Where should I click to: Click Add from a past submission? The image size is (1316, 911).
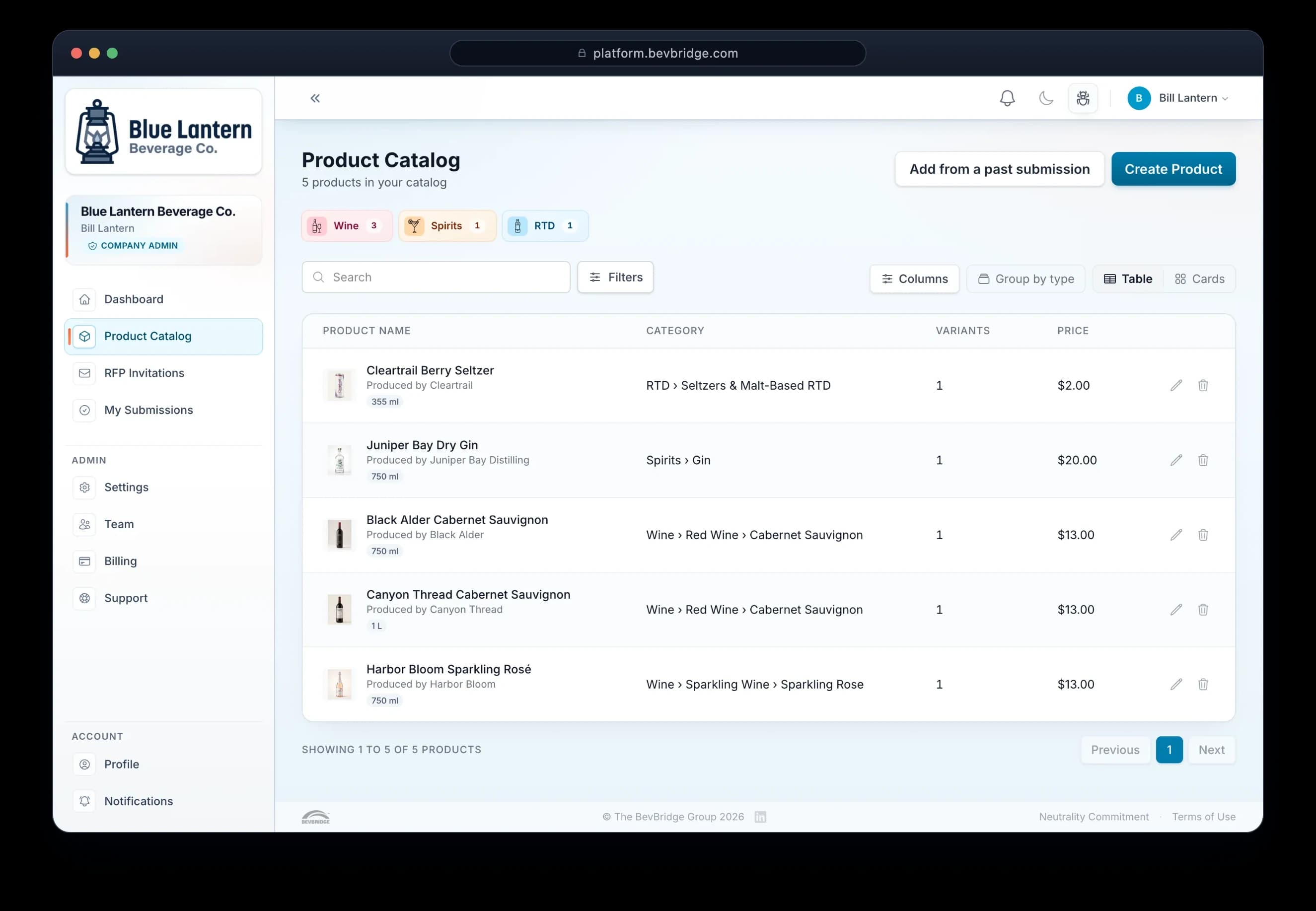pos(999,169)
